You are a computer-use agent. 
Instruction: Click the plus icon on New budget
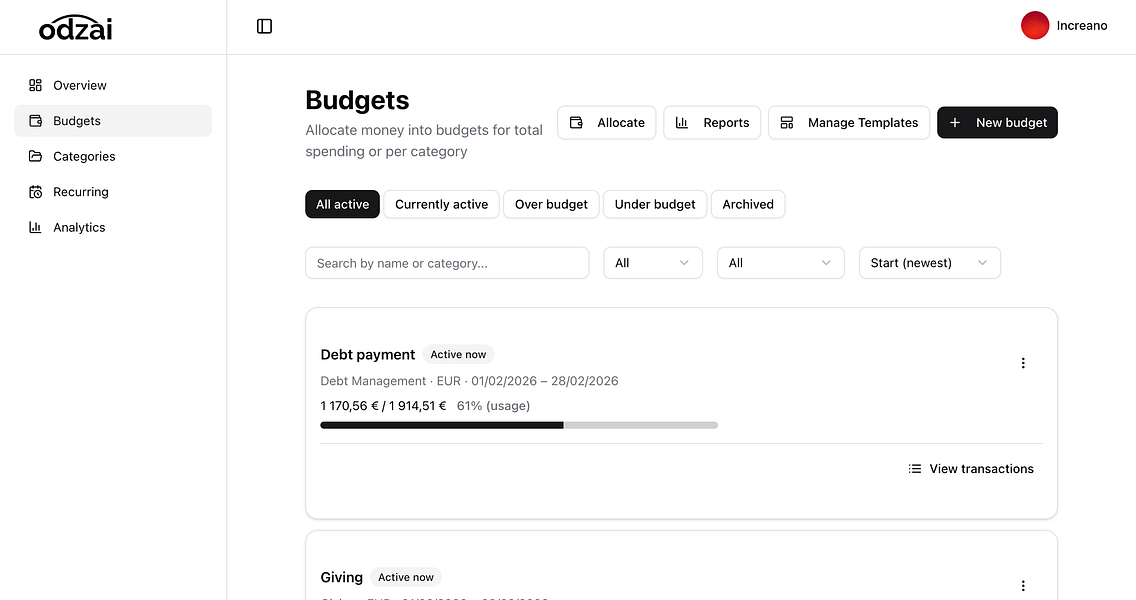click(955, 122)
